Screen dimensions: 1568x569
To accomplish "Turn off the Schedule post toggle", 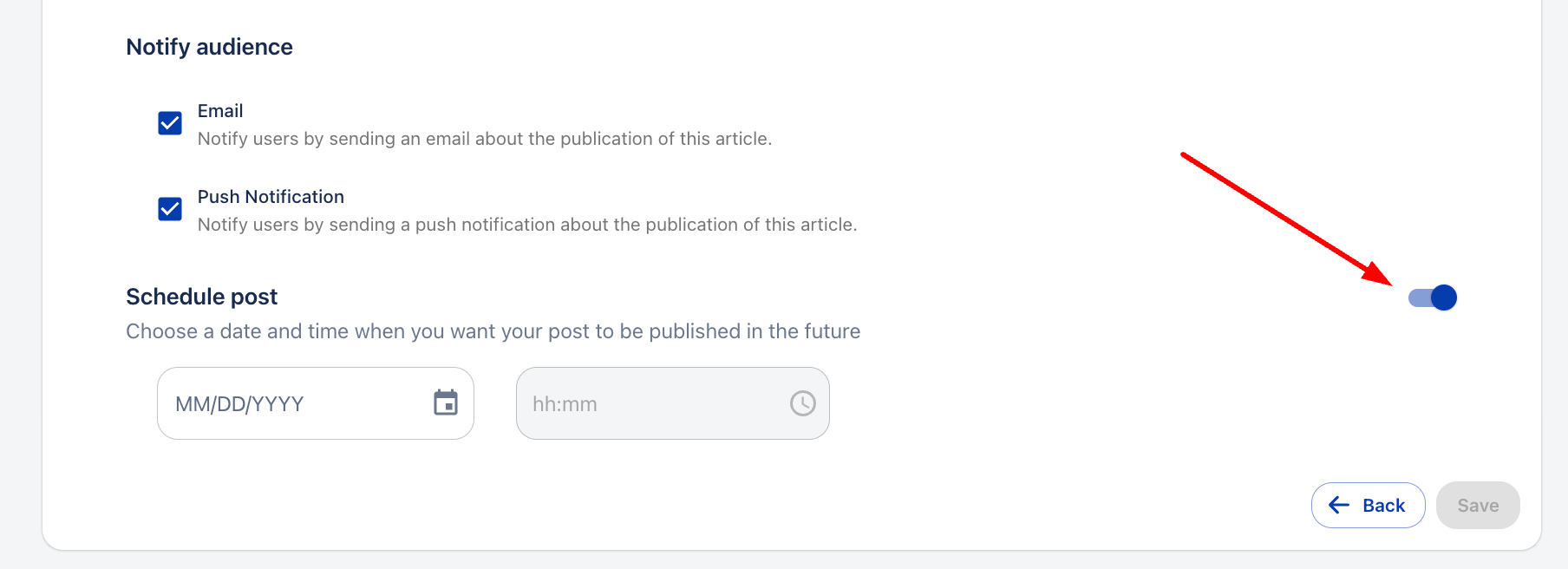I will coord(1433,298).
